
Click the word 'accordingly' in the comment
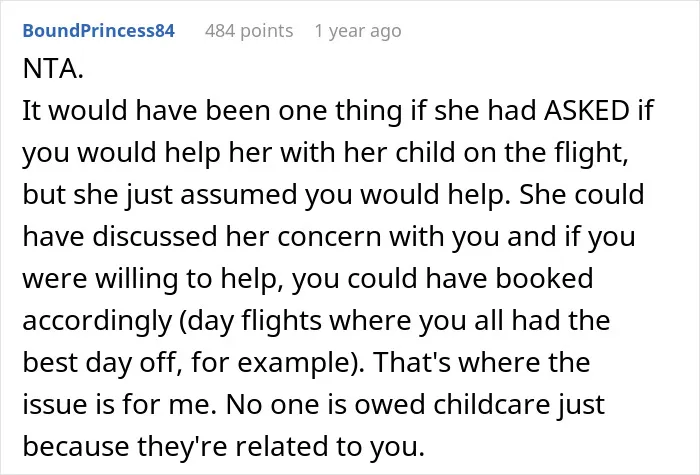97,321
